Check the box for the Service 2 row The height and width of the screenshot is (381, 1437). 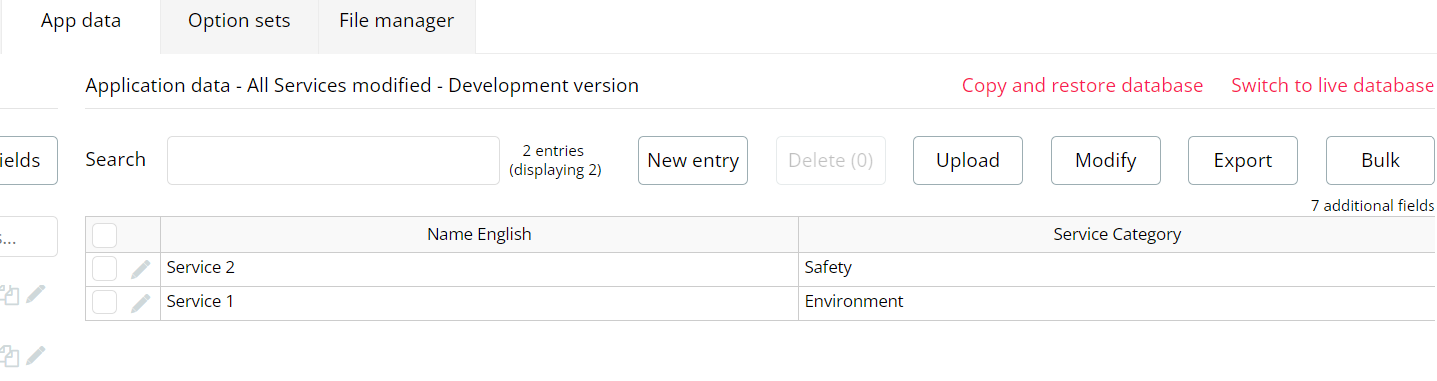coord(105,269)
